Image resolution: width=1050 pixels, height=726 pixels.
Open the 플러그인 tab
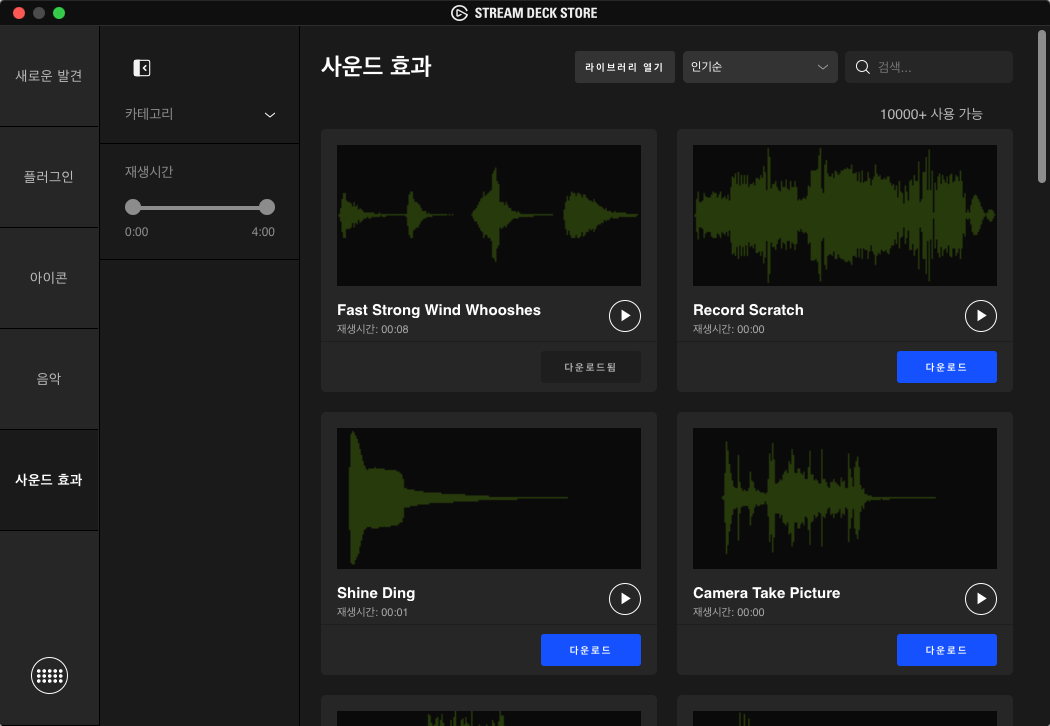[x=49, y=177]
